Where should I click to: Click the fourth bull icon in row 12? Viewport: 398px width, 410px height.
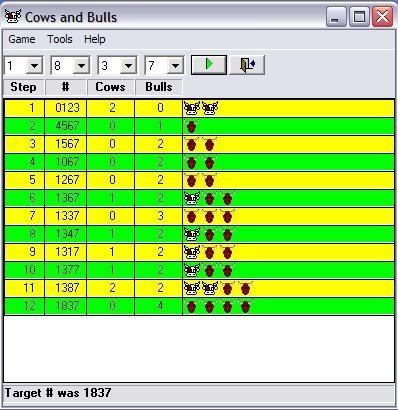[245, 307]
